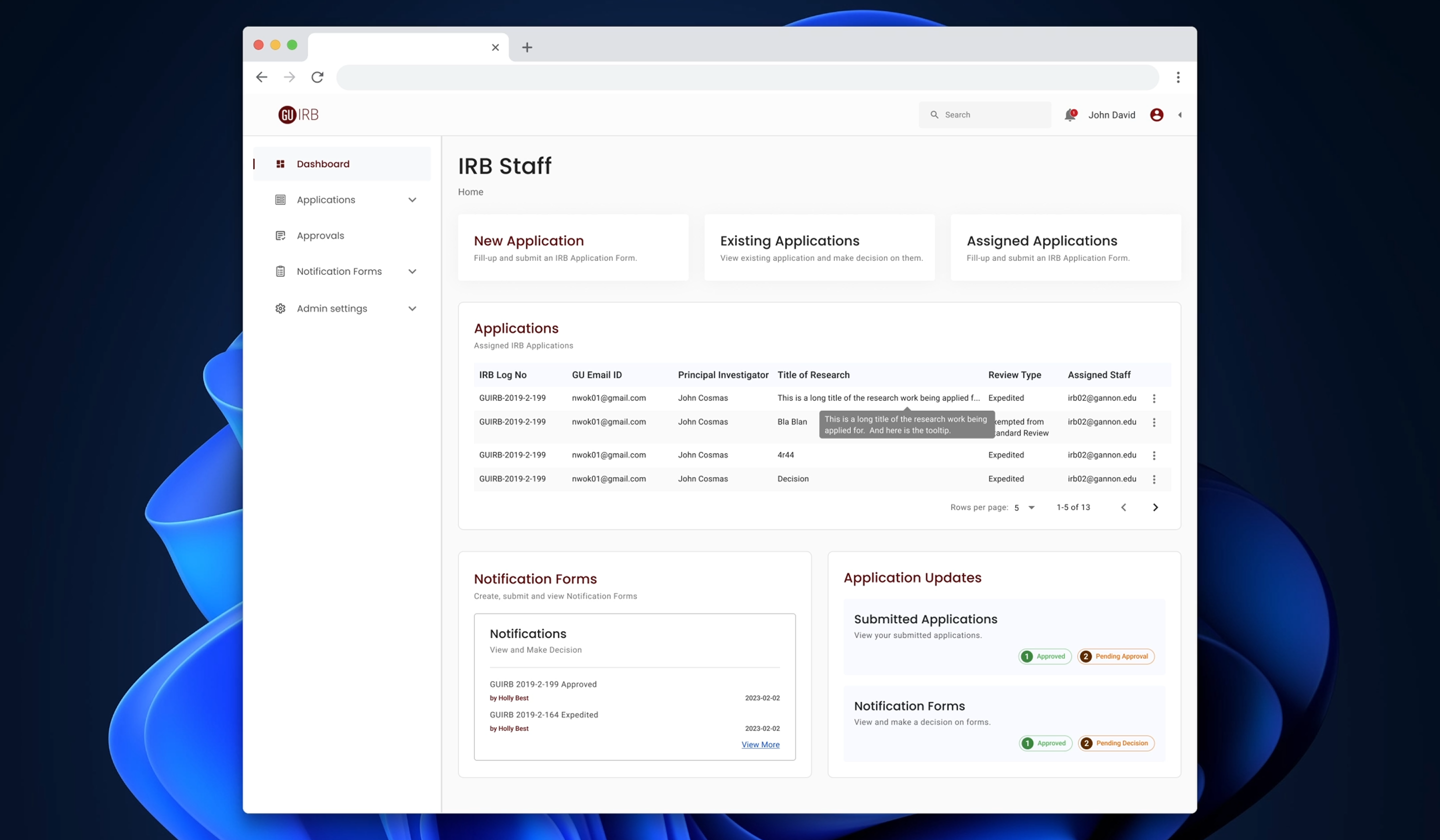Click the browser back arrow
This screenshot has width=1440, height=840.
coord(261,77)
